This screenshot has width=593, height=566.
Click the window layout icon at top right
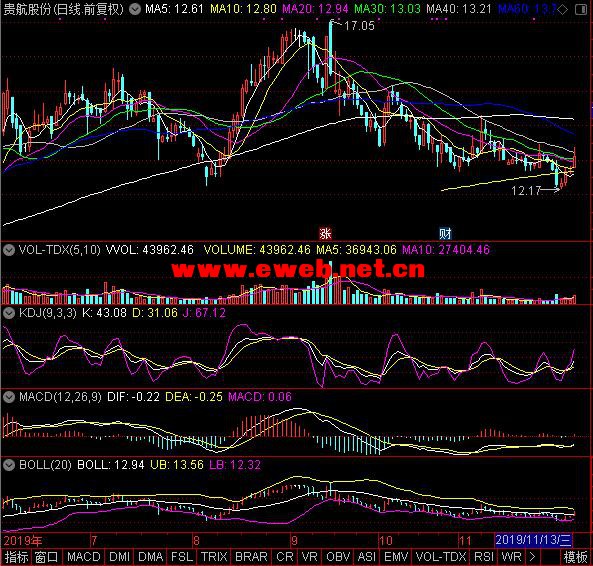(x=581, y=9)
